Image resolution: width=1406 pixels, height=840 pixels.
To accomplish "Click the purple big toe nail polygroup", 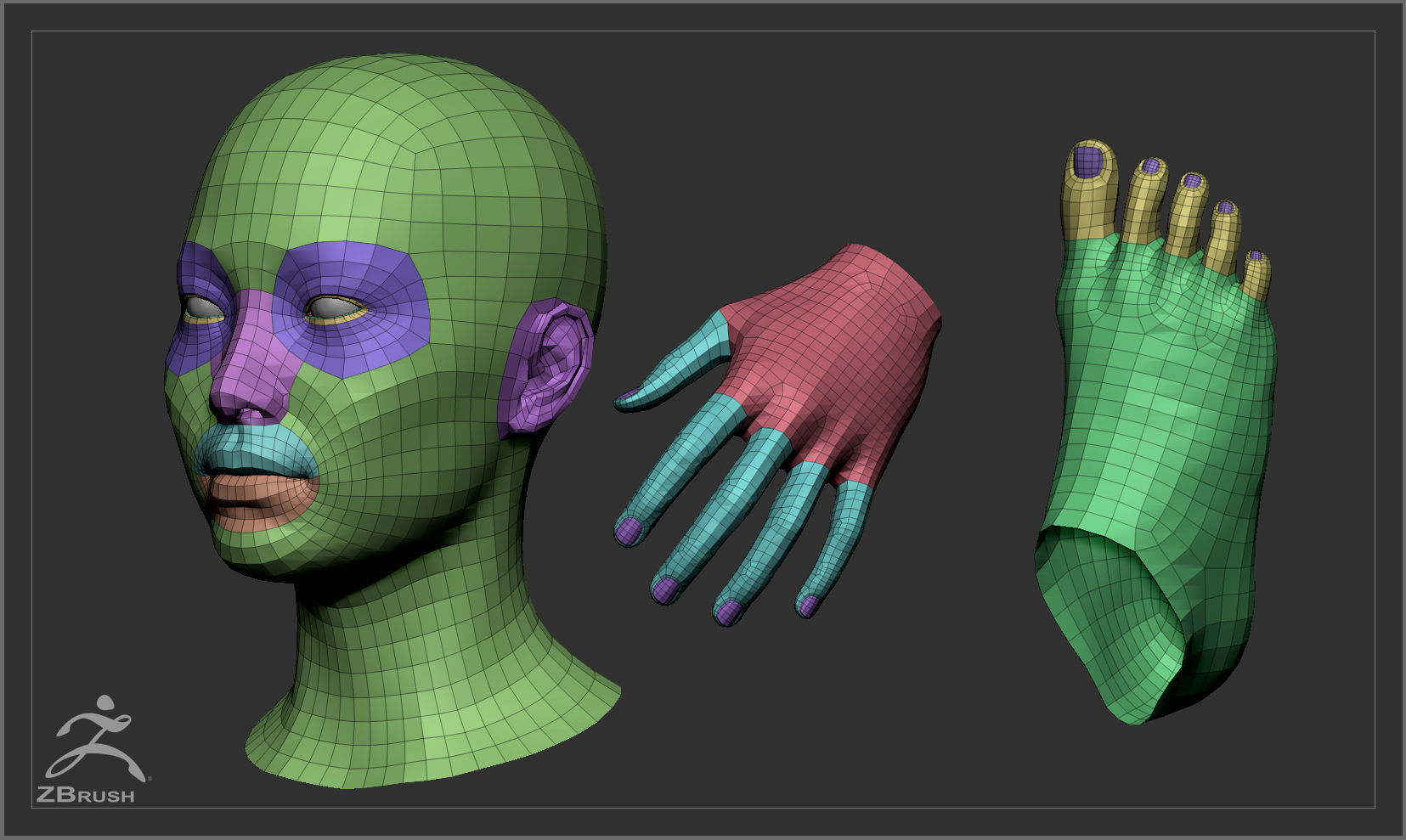I will (x=1087, y=161).
